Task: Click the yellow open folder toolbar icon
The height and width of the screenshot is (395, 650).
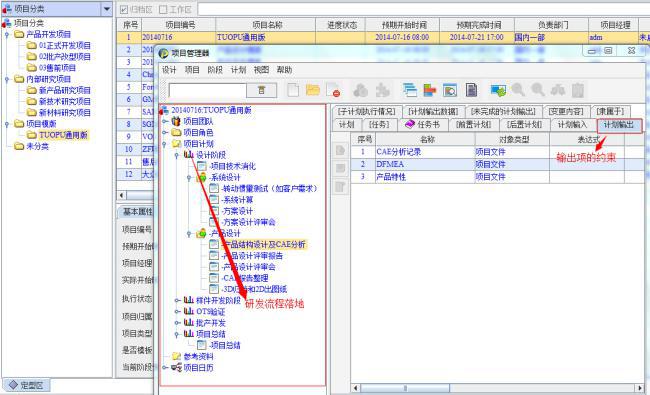Action: click(313, 90)
